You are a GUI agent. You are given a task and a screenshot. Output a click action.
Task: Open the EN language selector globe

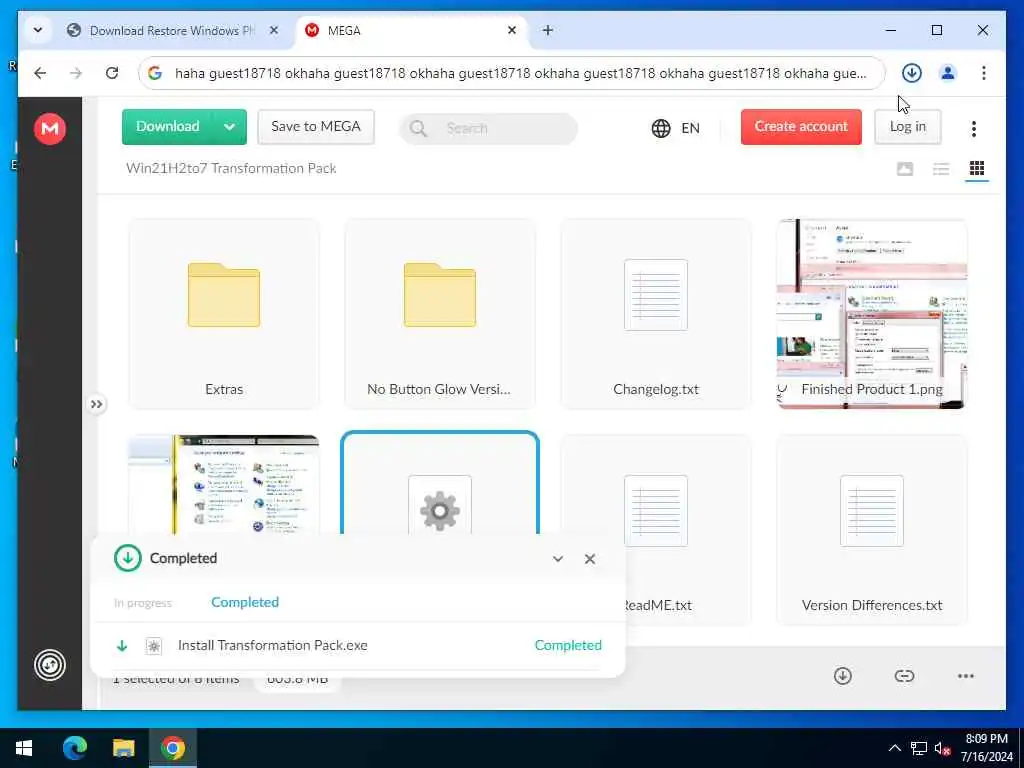675,128
